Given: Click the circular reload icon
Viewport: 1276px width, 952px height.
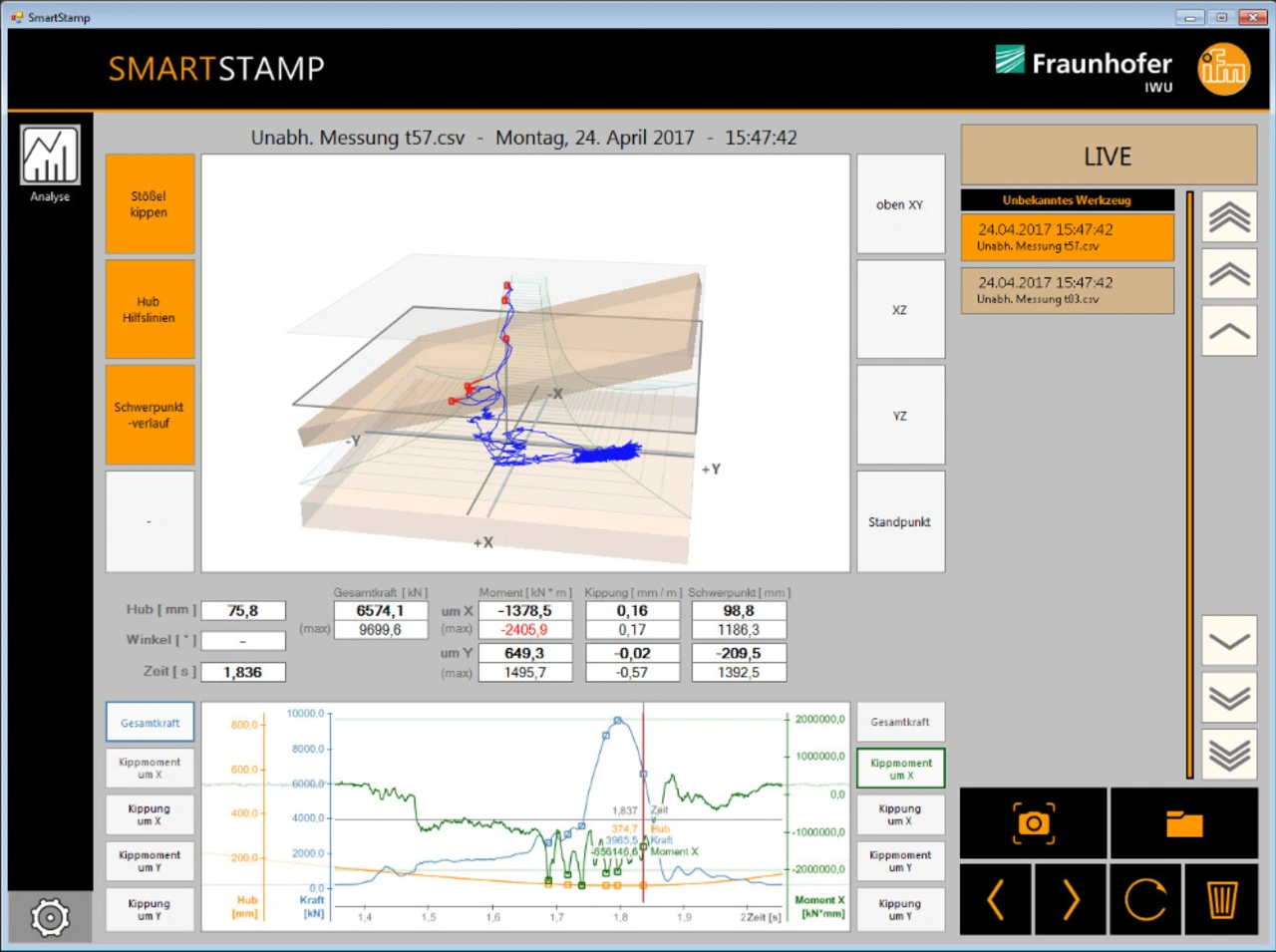Looking at the screenshot, I should coord(1145,900).
